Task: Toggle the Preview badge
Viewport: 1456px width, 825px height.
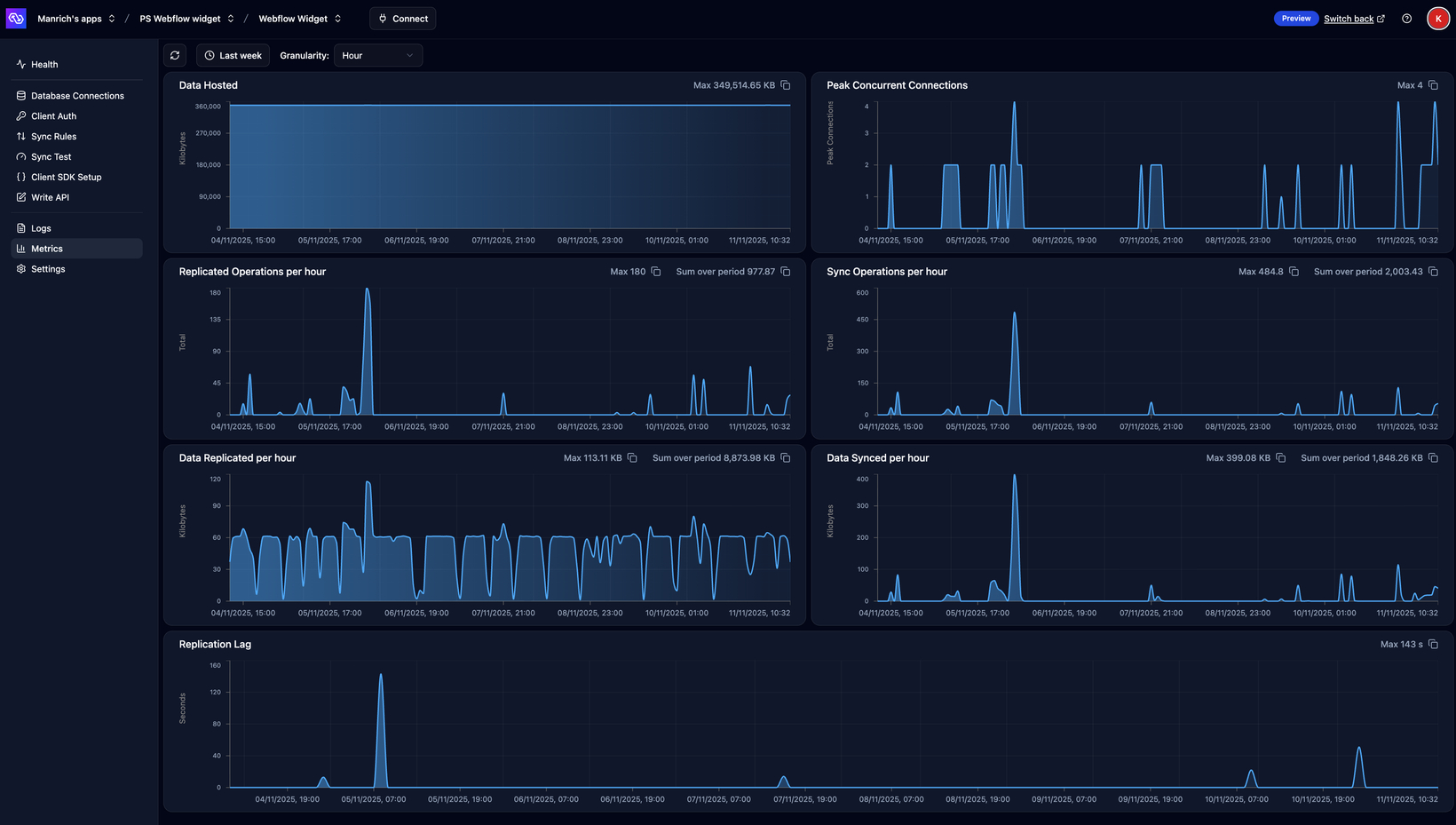Action: point(1295,19)
